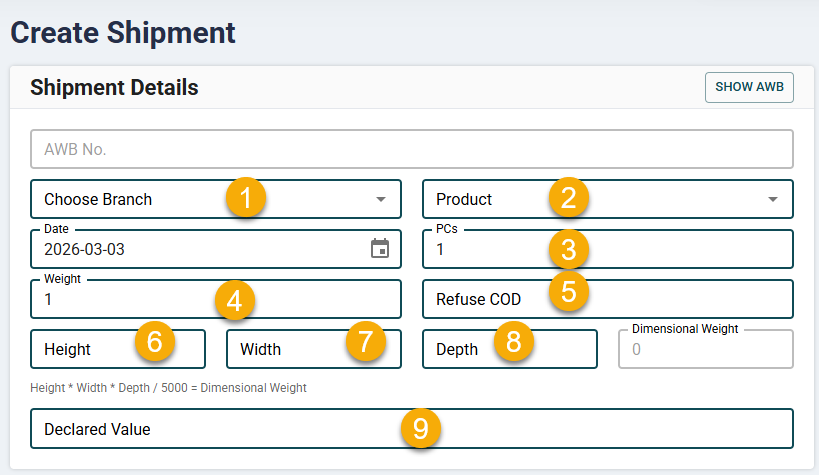Screen dimensions: 819x475
Task: Click the orange marker numbered 2
Action: point(569,197)
